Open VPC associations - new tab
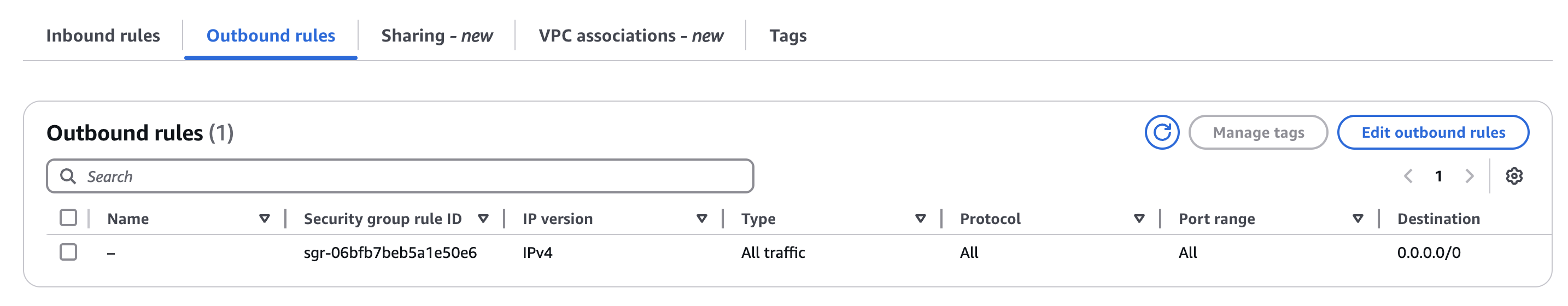The height and width of the screenshot is (306, 1568). (x=630, y=36)
